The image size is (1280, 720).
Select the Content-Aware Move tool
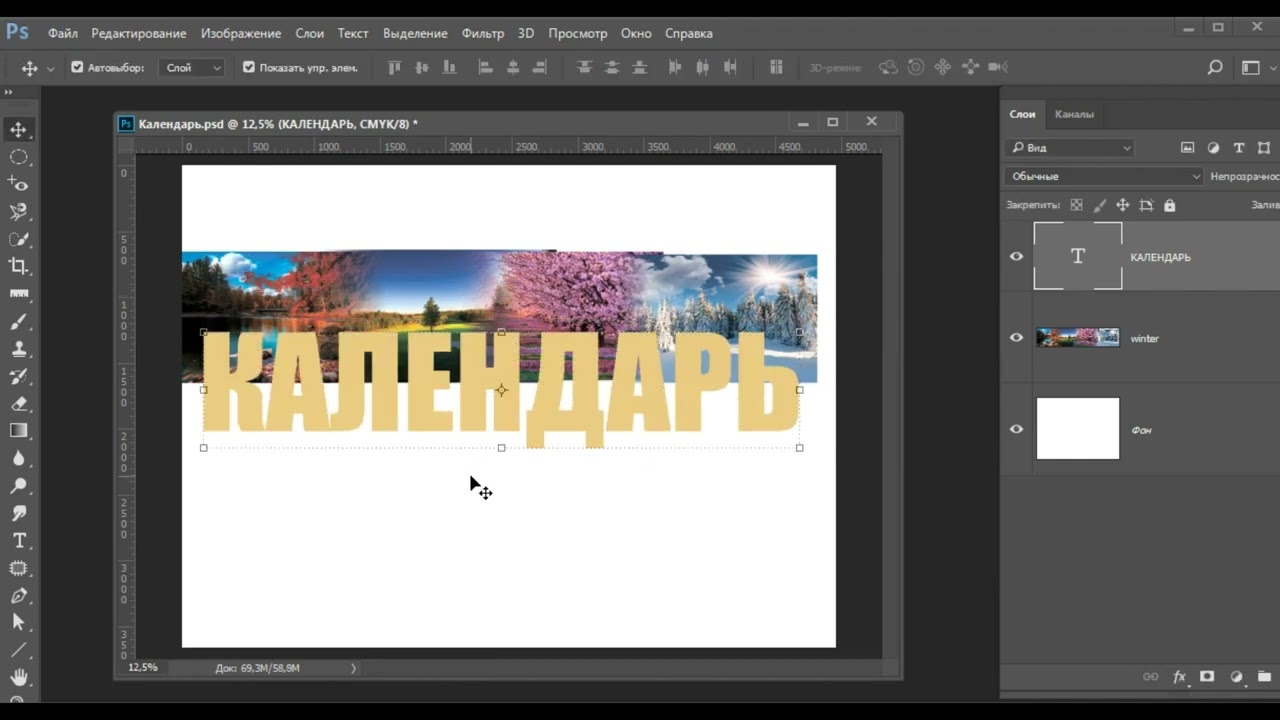[19, 567]
